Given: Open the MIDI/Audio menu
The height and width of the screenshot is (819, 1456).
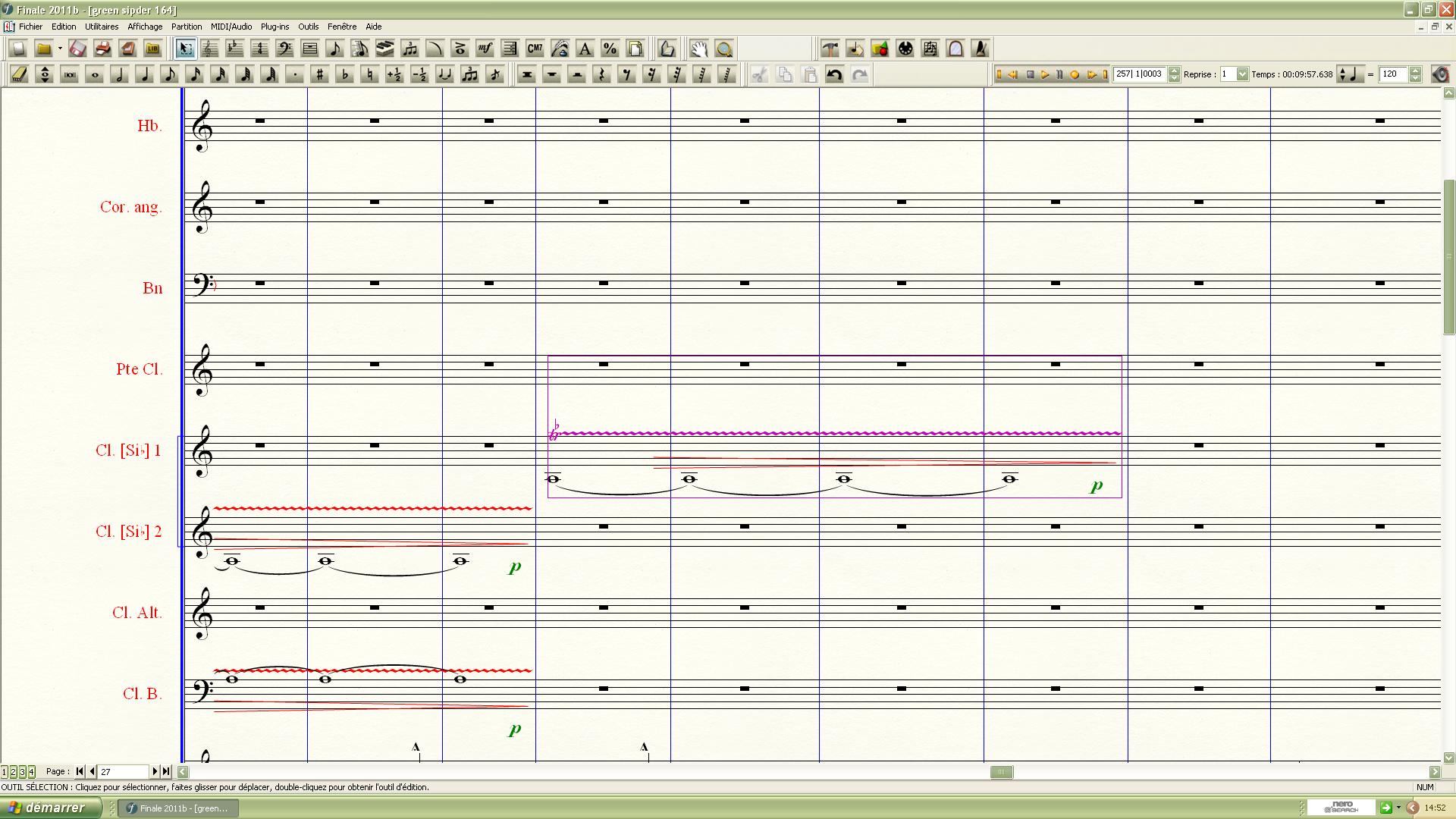Looking at the screenshot, I should [231, 27].
